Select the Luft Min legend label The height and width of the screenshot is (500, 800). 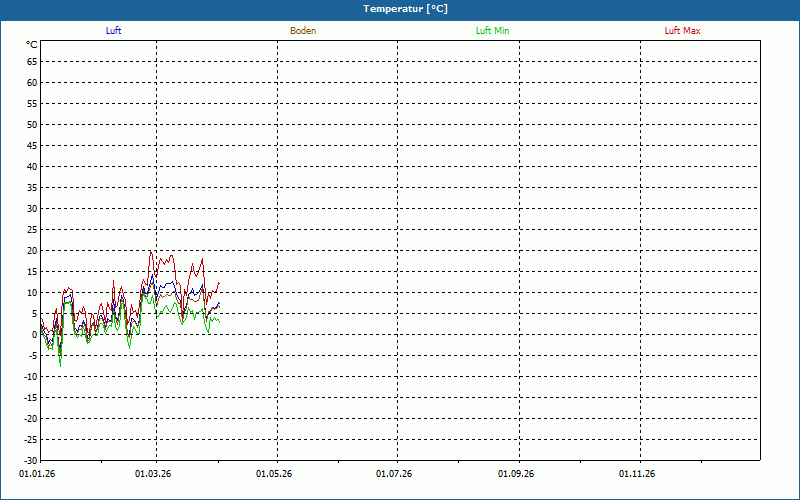point(492,31)
